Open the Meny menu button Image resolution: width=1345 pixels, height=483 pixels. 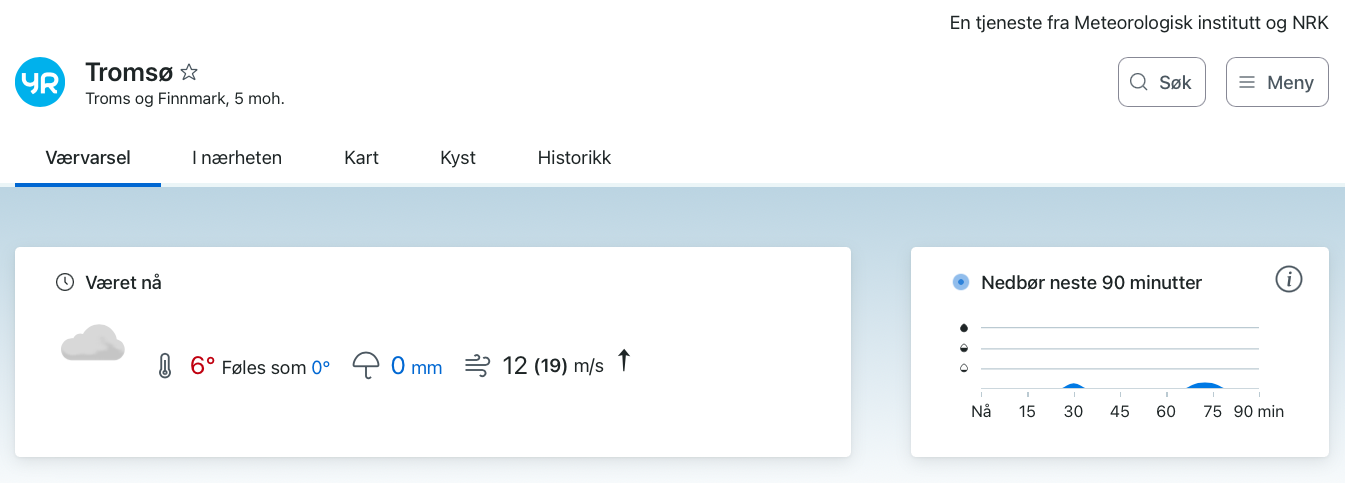[1277, 82]
